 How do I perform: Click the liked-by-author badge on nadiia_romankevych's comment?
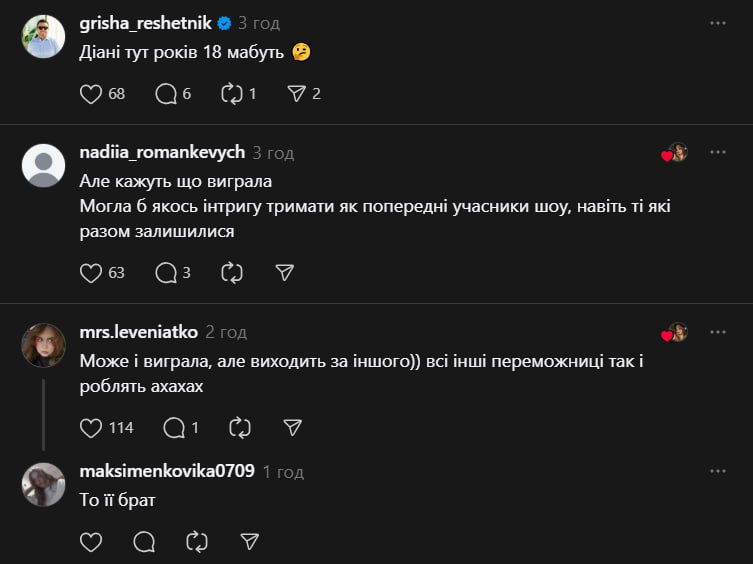point(675,153)
